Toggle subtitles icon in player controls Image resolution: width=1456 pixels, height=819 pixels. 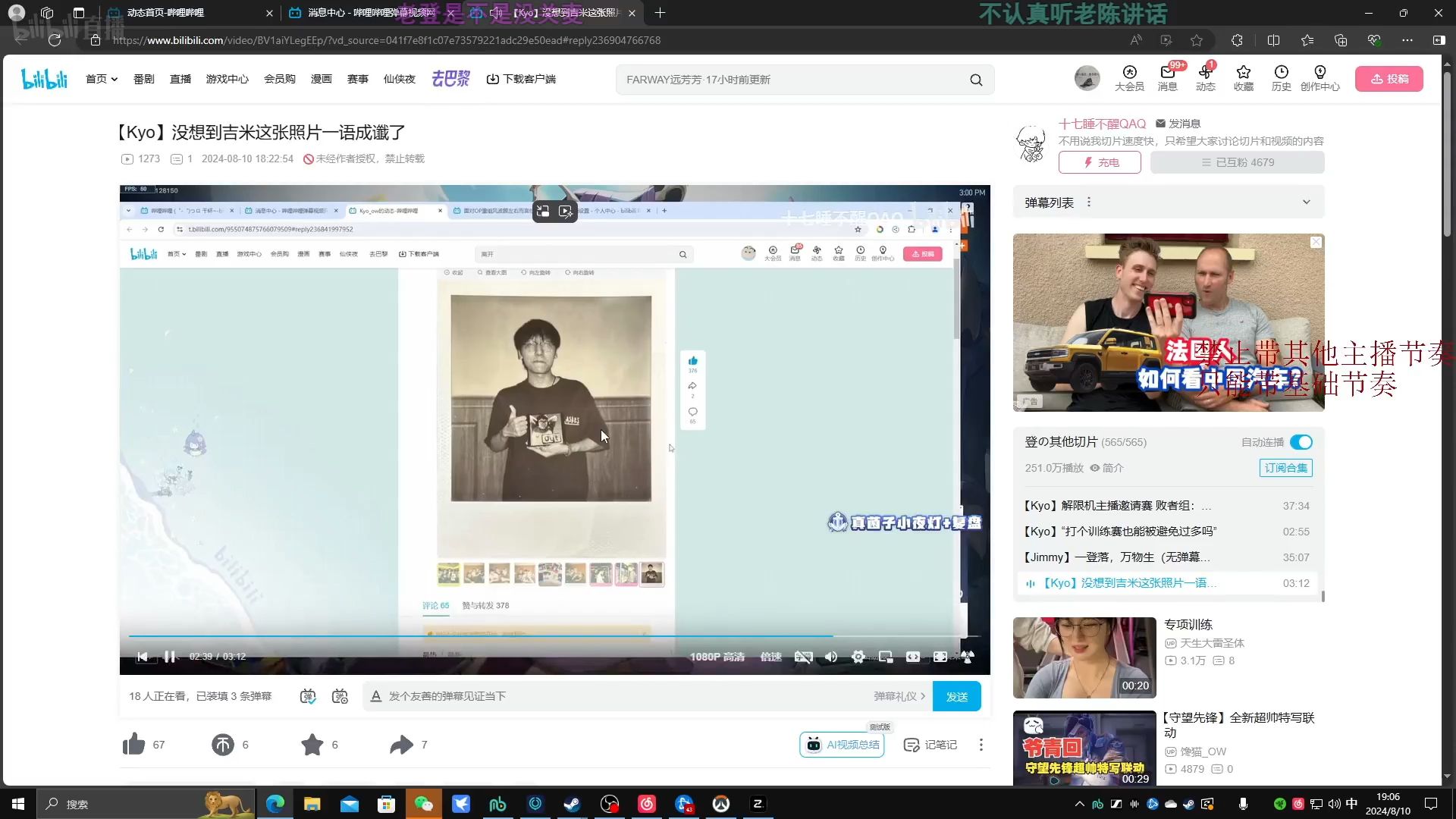[x=803, y=657]
